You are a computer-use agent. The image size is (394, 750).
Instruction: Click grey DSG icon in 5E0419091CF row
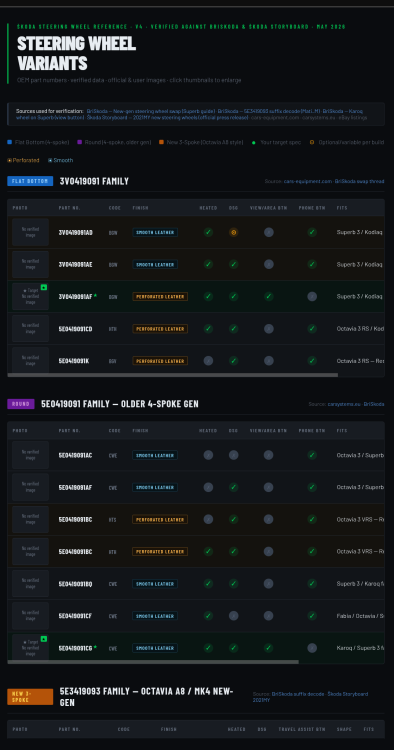click(x=233, y=616)
